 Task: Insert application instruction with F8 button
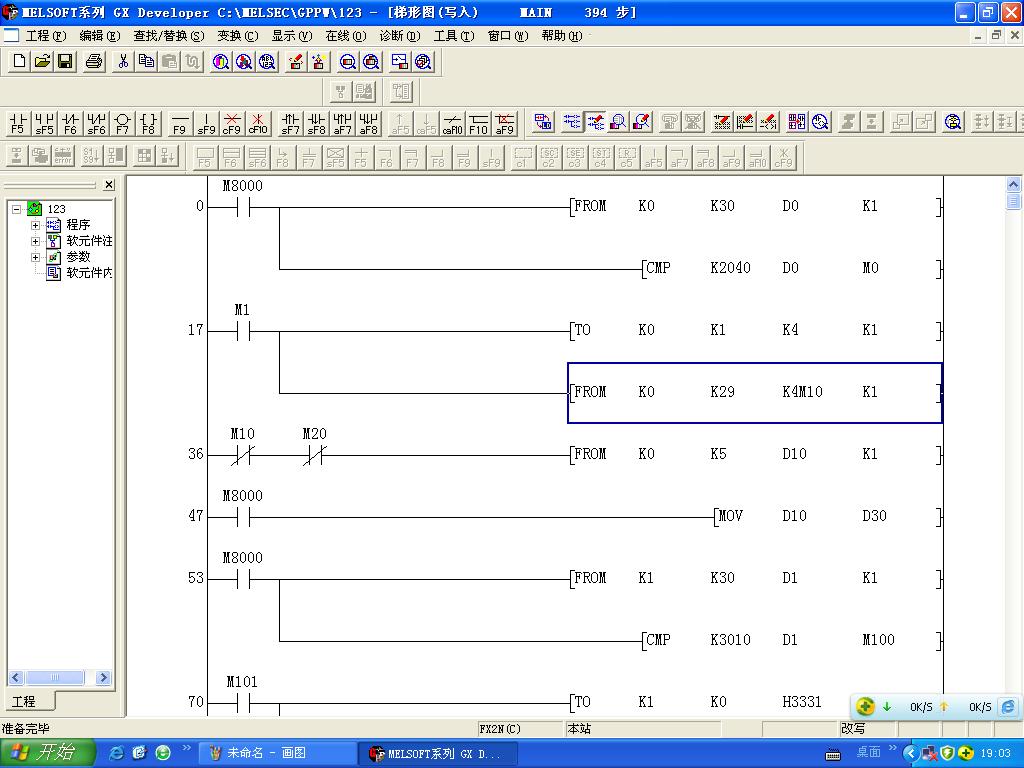coord(148,123)
